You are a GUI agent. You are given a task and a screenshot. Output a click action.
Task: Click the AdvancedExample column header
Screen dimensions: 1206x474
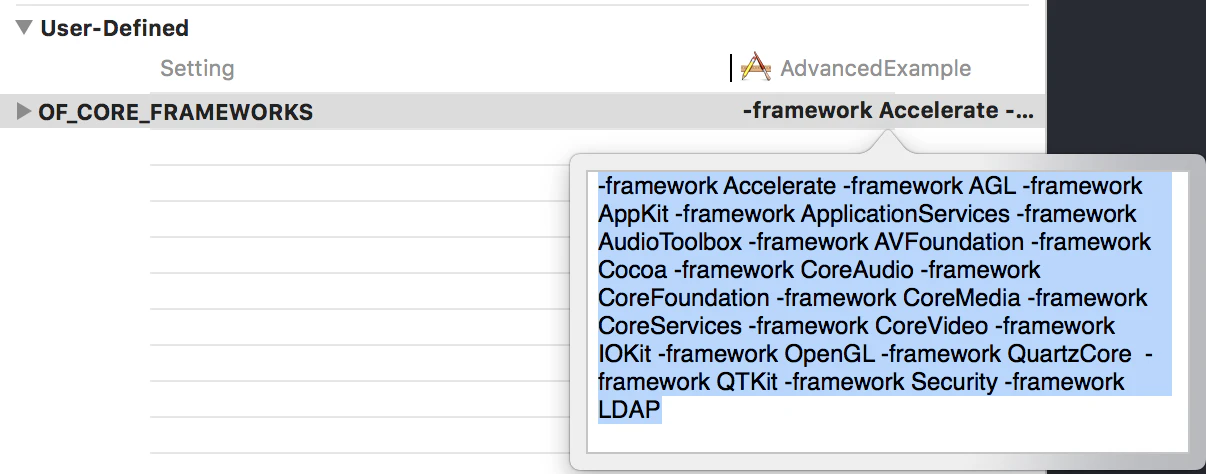pyautogui.click(x=875, y=68)
